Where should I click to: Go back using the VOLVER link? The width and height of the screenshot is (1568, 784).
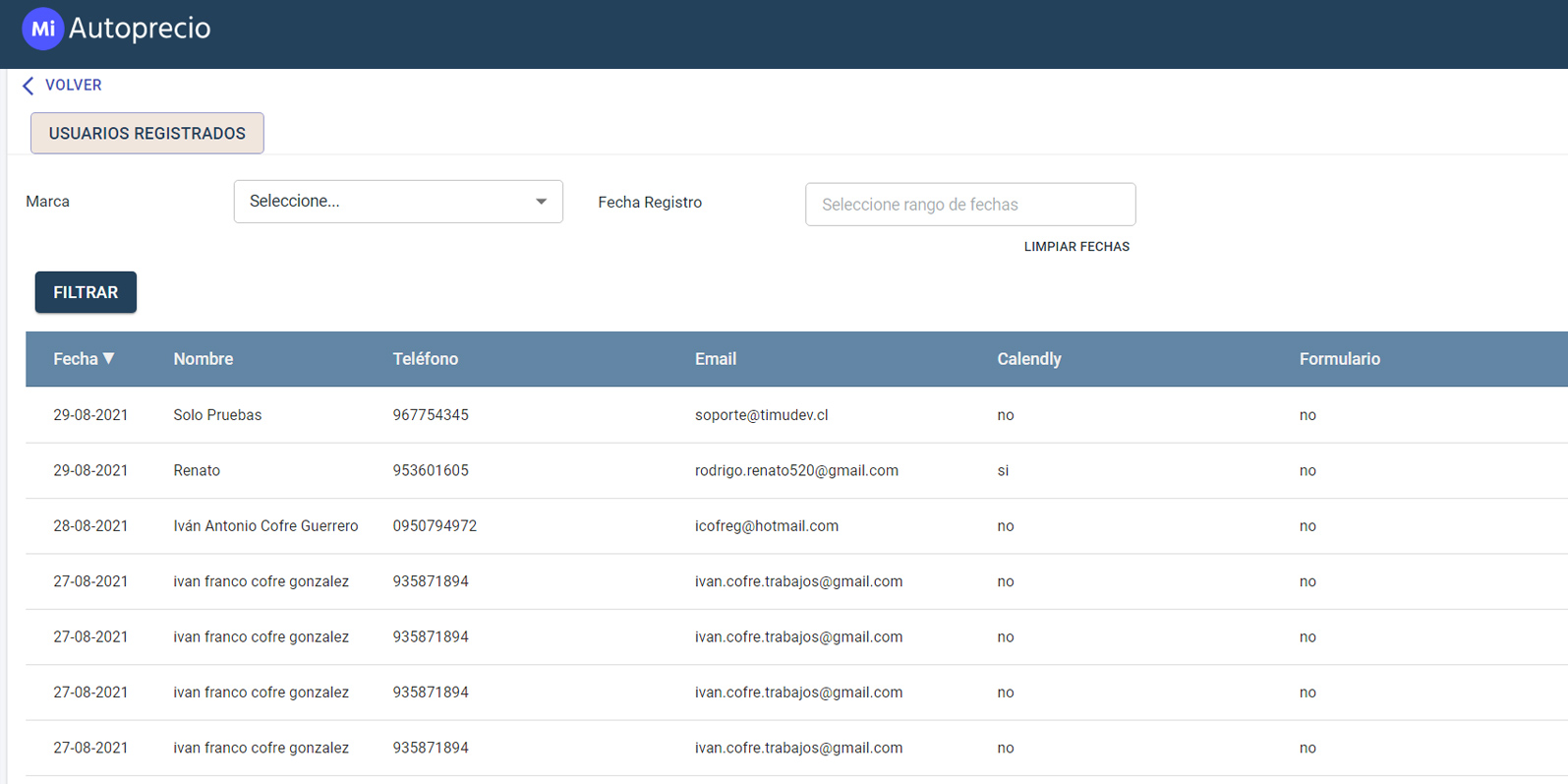click(x=73, y=86)
